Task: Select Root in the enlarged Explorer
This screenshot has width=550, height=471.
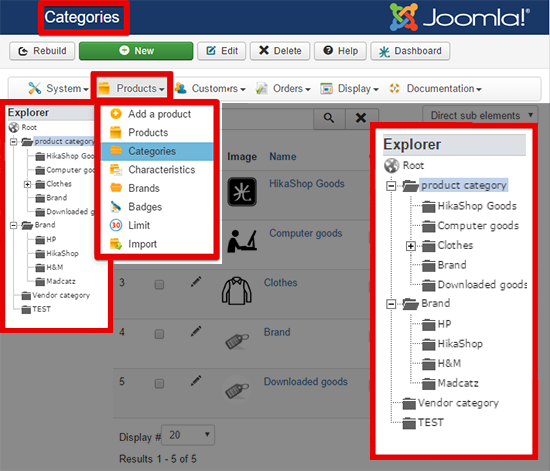Action: click(413, 165)
